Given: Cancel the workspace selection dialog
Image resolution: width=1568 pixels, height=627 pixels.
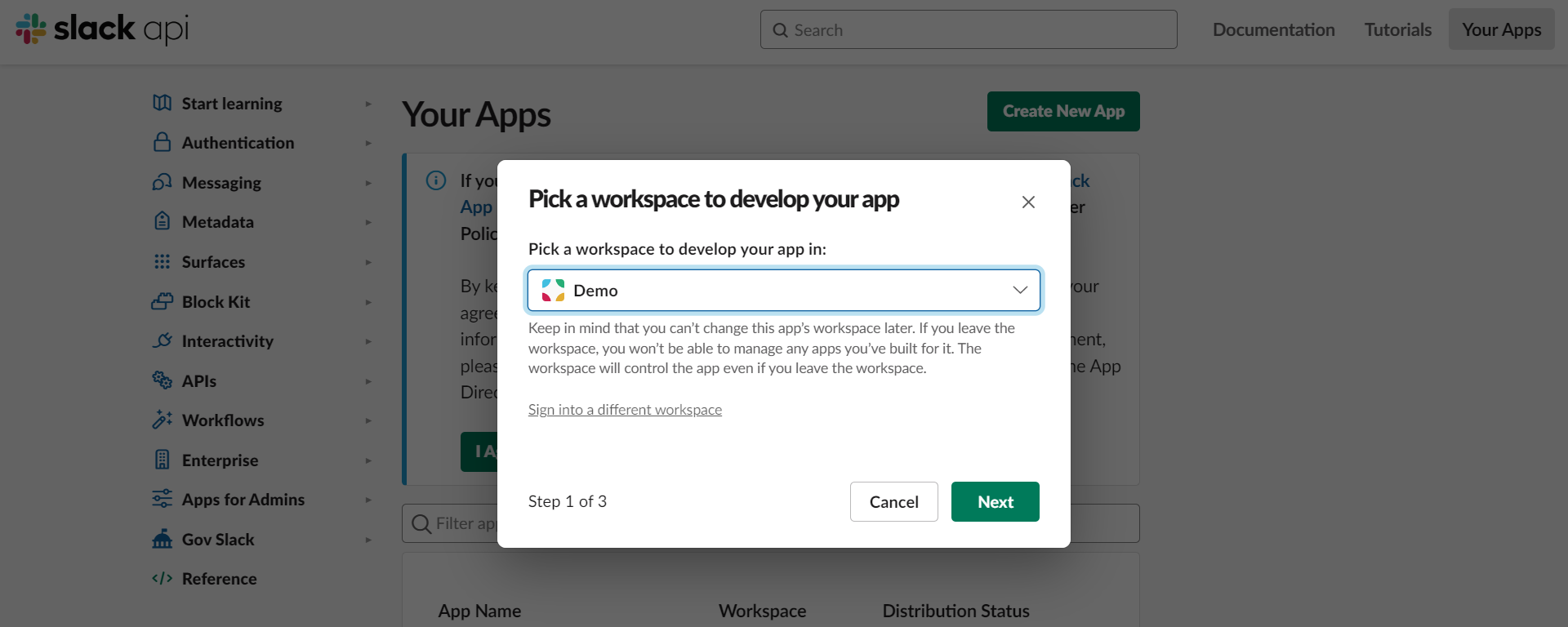Looking at the screenshot, I should pyautogui.click(x=893, y=502).
